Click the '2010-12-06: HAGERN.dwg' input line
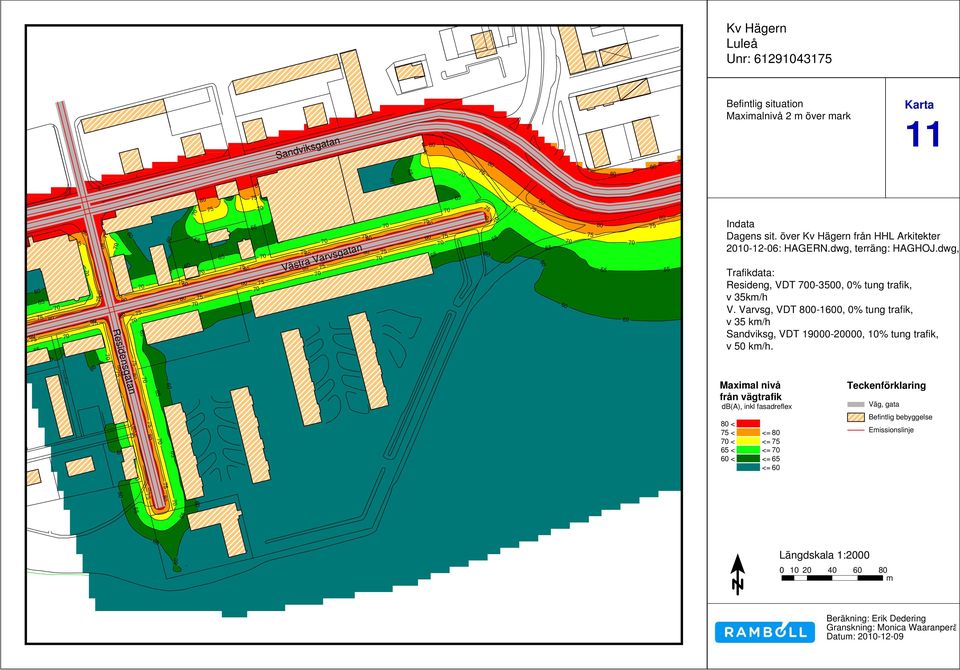Screen dimensions: 960x670 tap(842, 249)
